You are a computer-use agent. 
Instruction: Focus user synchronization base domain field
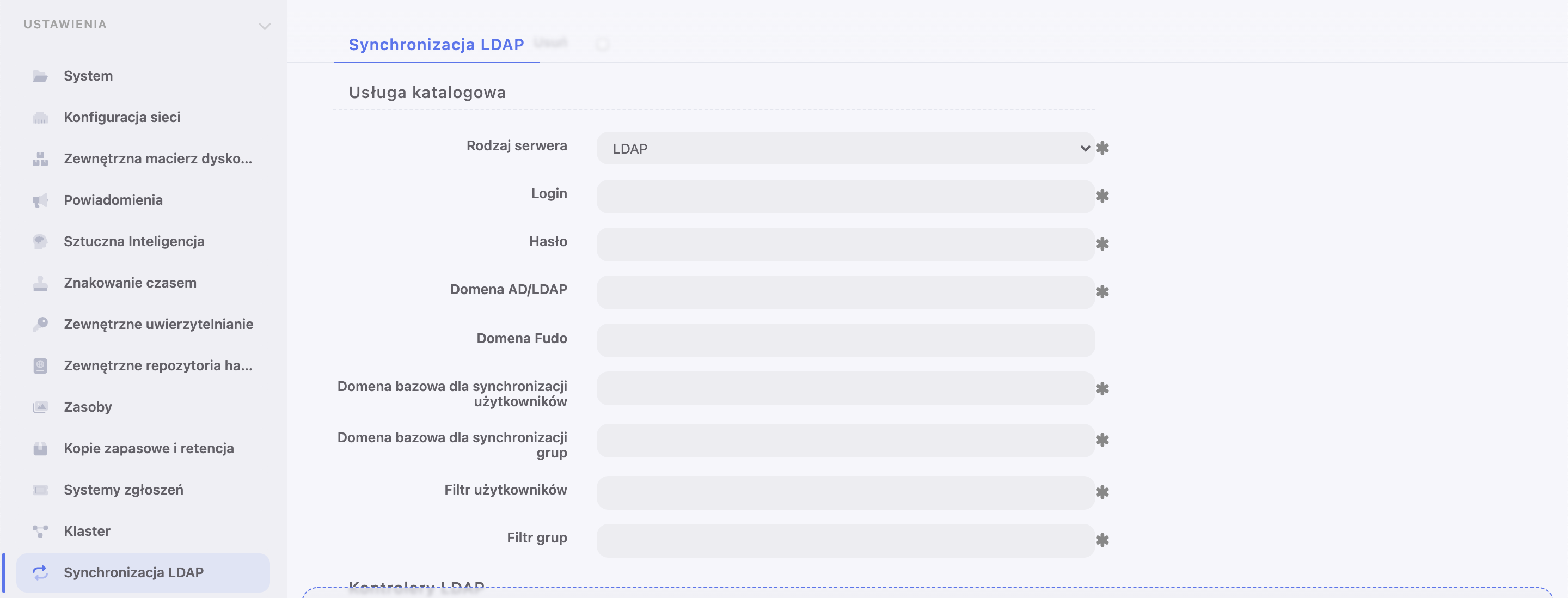click(x=846, y=389)
